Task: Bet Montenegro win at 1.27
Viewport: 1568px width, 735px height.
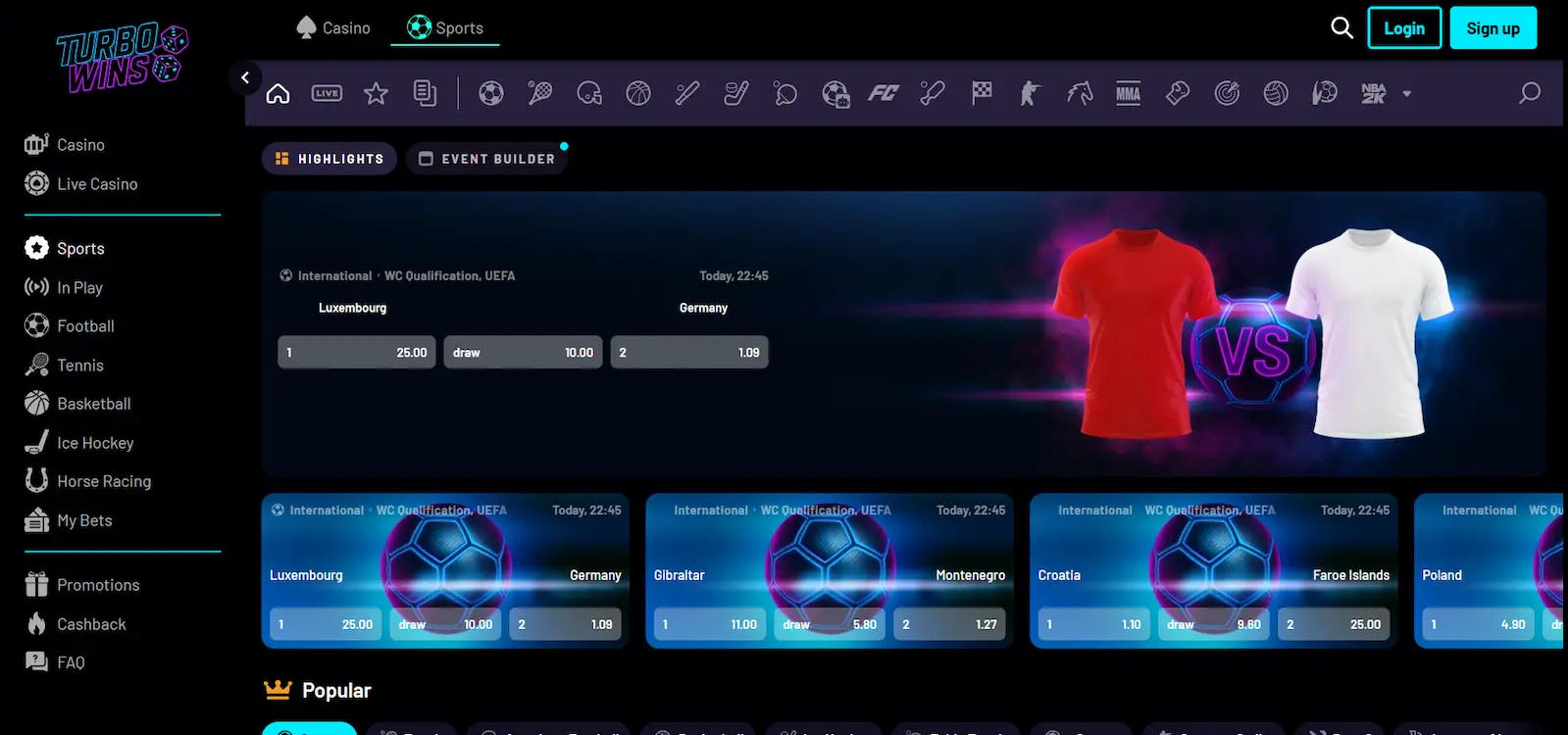Action: click(949, 624)
